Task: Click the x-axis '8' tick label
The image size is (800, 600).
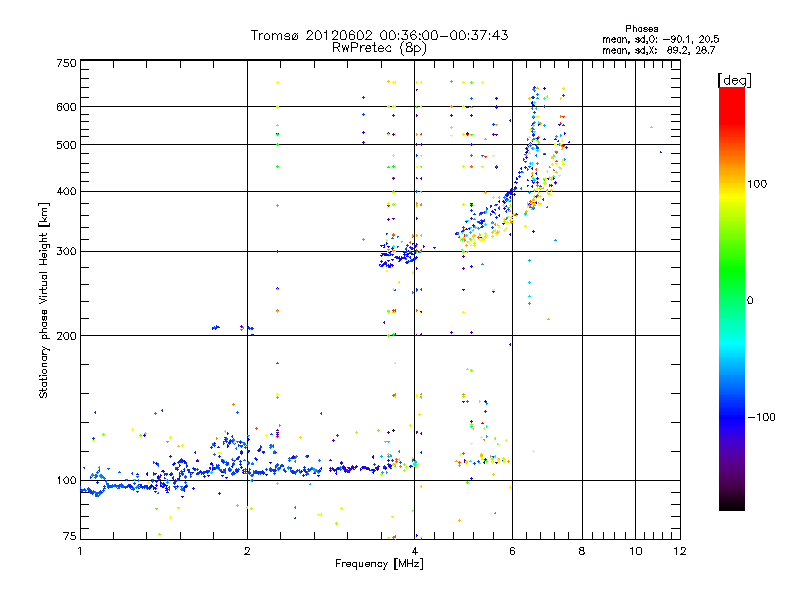Action: pyautogui.click(x=582, y=551)
